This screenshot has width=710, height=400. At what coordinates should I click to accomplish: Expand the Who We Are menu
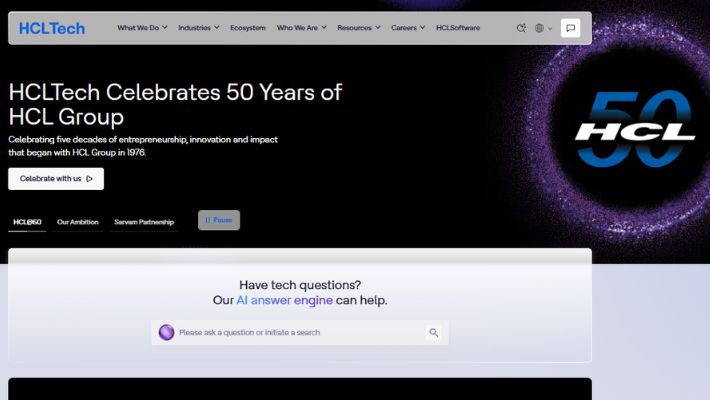(x=302, y=28)
